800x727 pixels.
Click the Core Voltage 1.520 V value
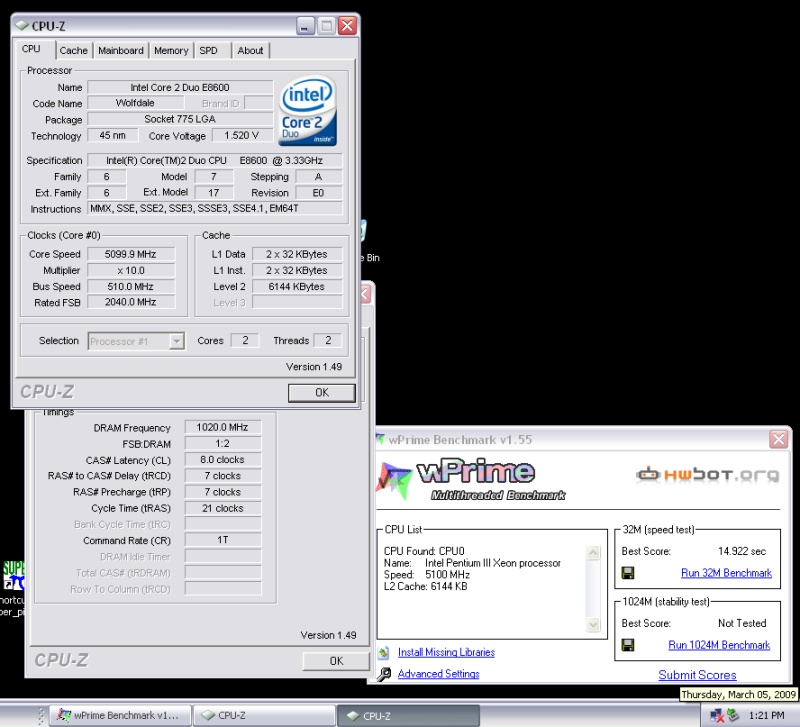(x=241, y=135)
